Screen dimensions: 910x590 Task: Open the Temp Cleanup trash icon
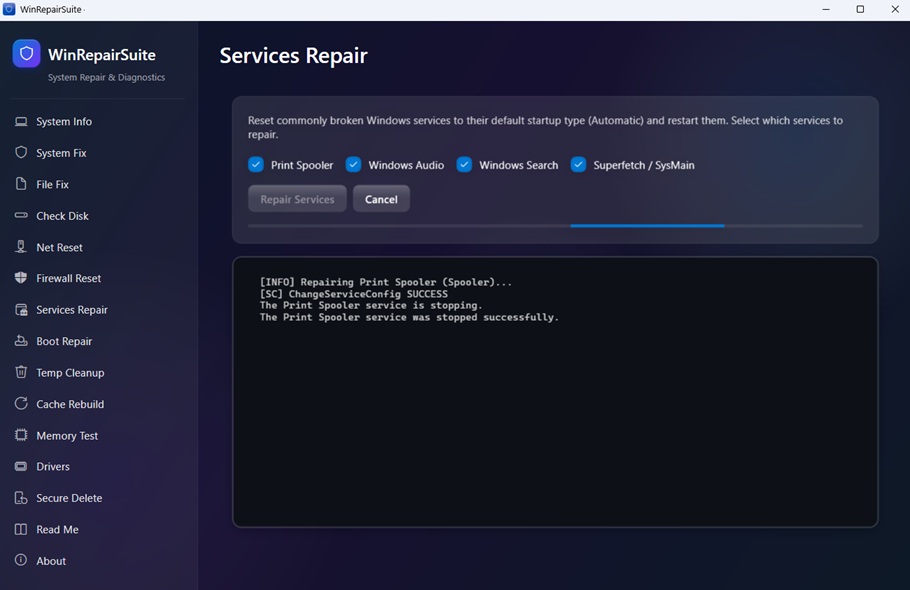[20, 372]
